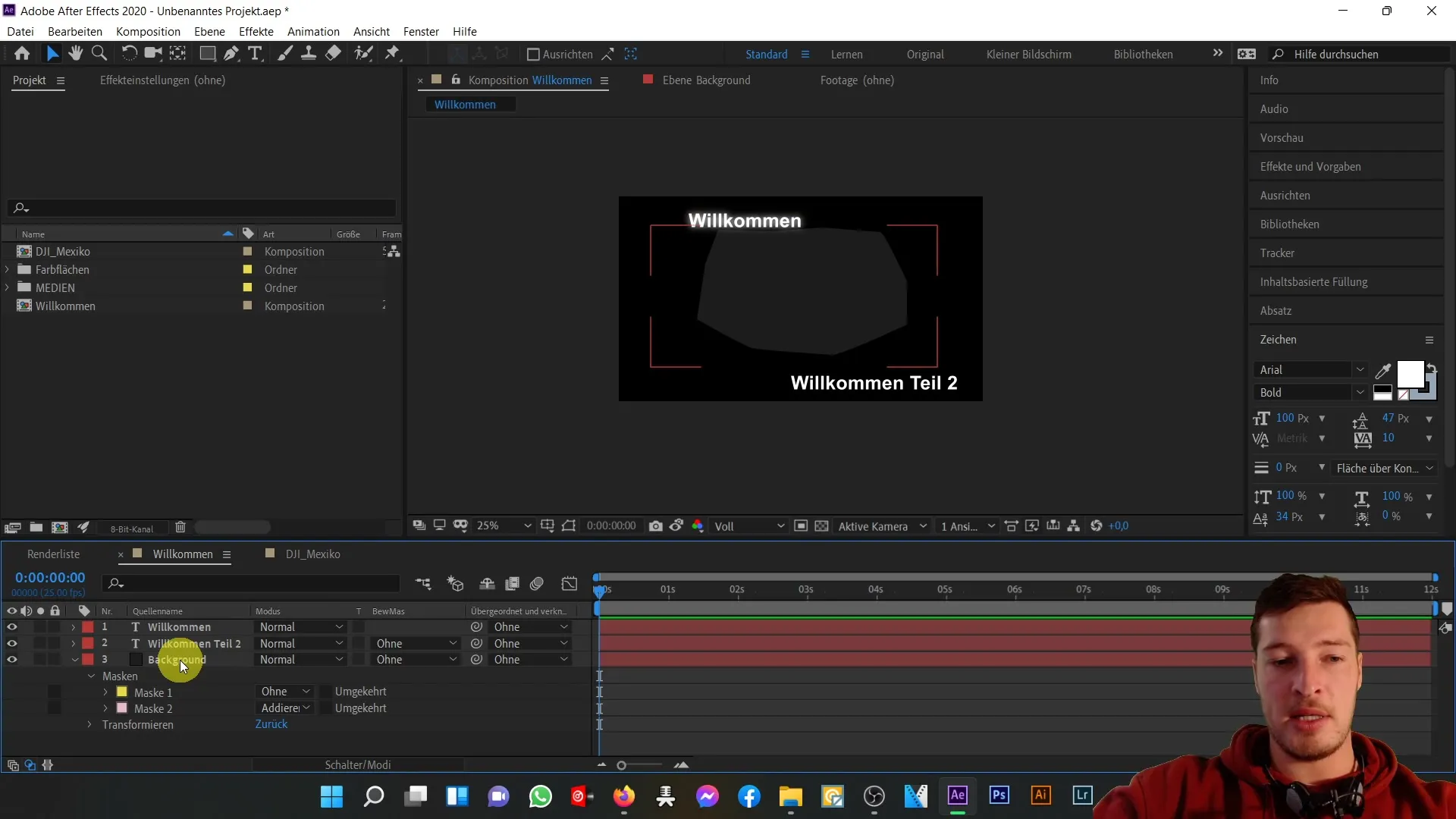Image resolution: width=1456 pixels, height=819 pixels.
Task: Click the Solo layer icon for Willkommen
Action: click(x=40, y=626)
